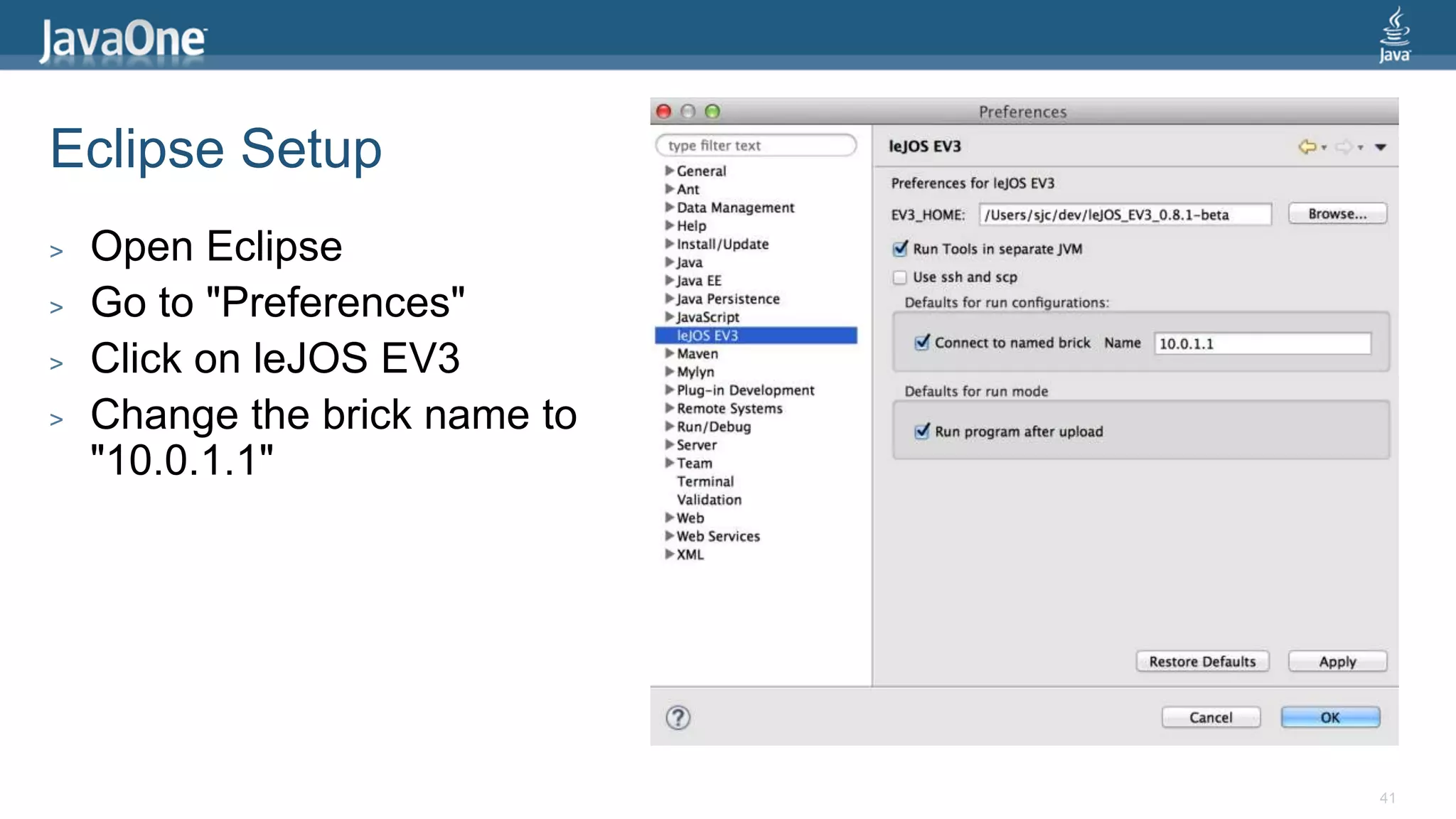Image resolution: width=1456 pixels, height=819 pixels.
Task: Toggle Run Tools in separate JVM checkbox
Action: [900, 249]
